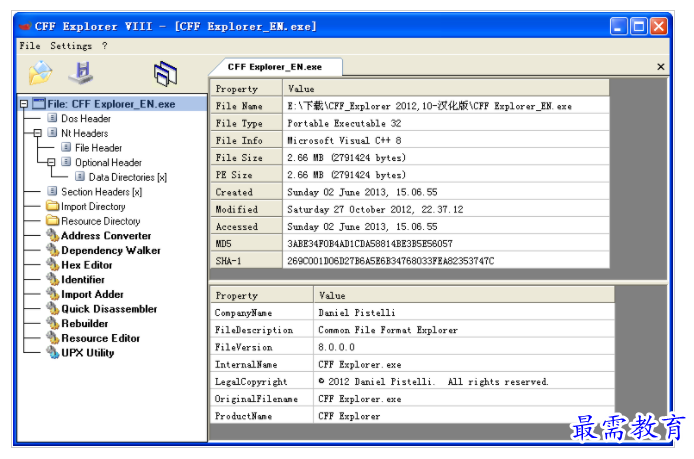This screenshot has width=694, height=459.
Task: Select the FileVersion value 8.0.0.0
Action: pos(336,347)
